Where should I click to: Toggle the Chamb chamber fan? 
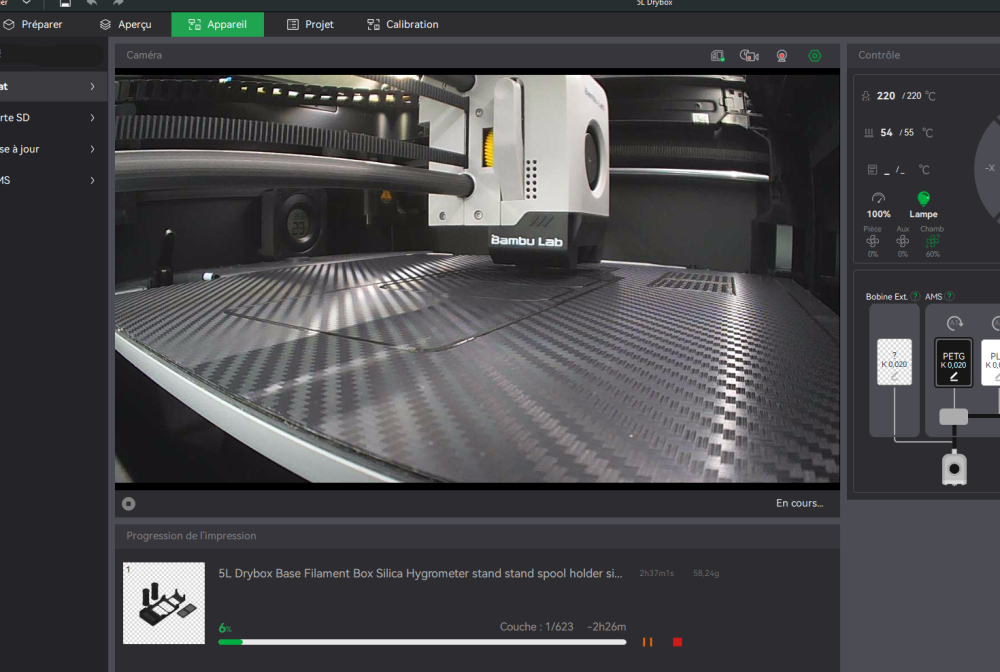(x=932, y=242)
